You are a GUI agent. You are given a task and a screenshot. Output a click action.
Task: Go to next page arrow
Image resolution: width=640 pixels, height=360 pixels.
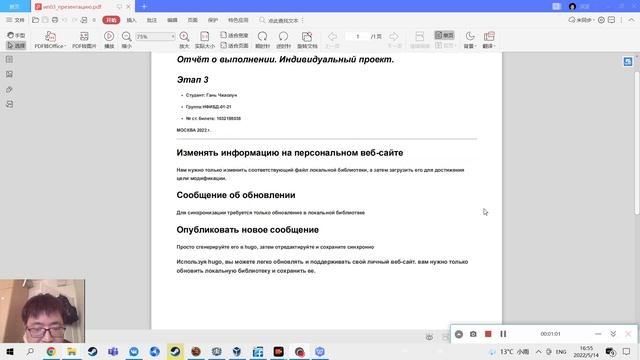click(x=393, y=36)
